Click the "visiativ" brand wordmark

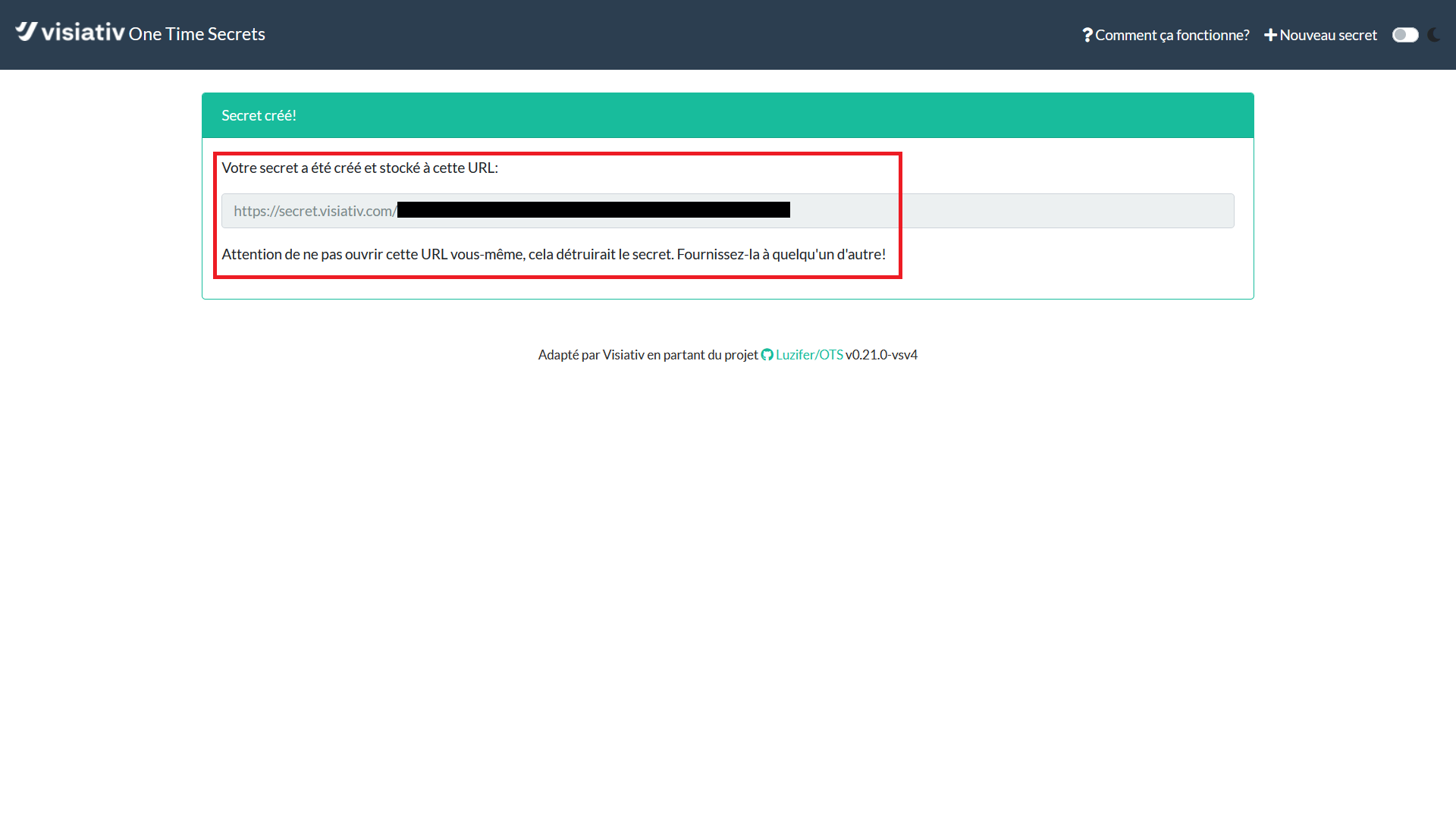click(x=83, y=32)
